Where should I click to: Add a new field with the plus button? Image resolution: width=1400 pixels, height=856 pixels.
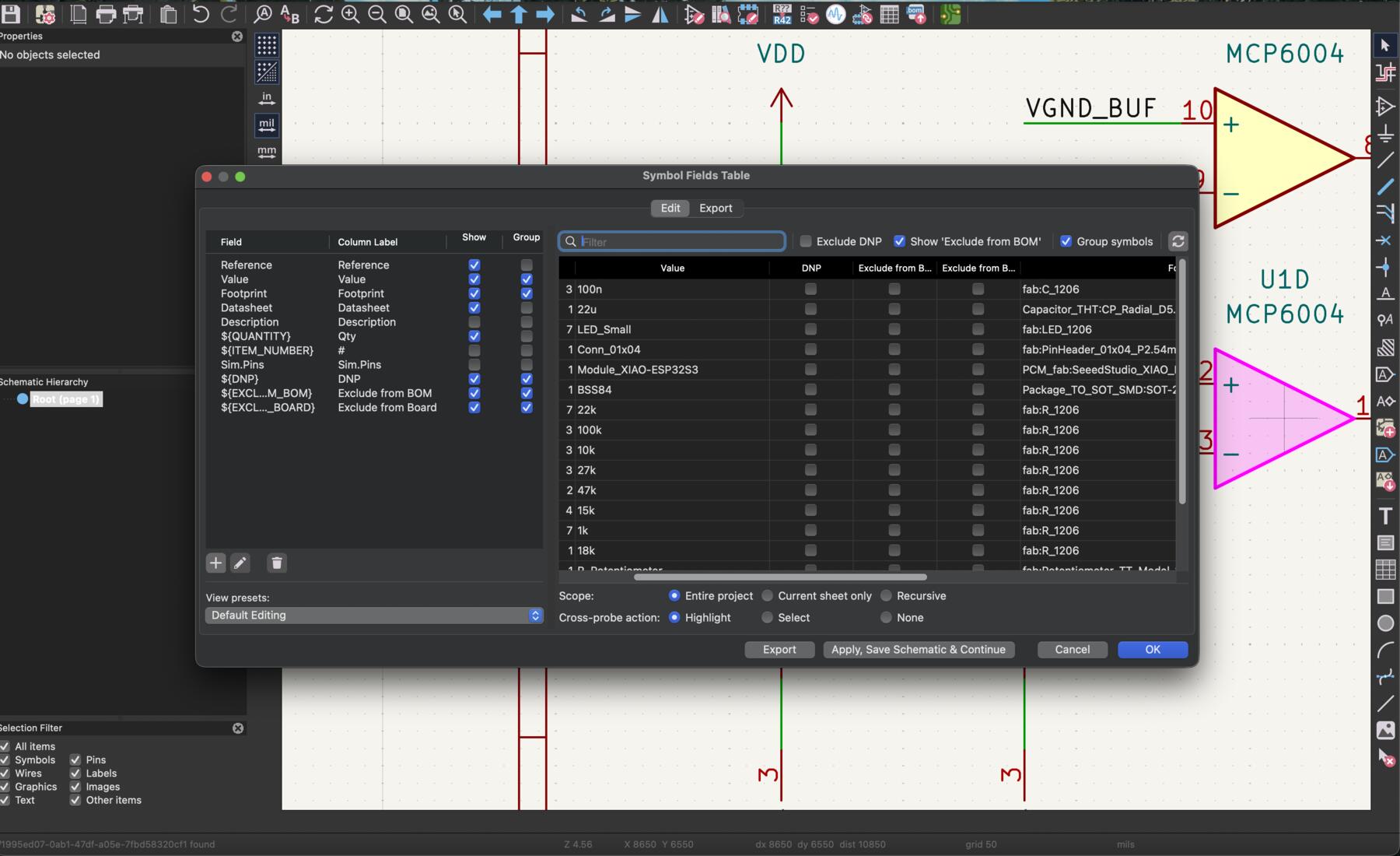215,563
